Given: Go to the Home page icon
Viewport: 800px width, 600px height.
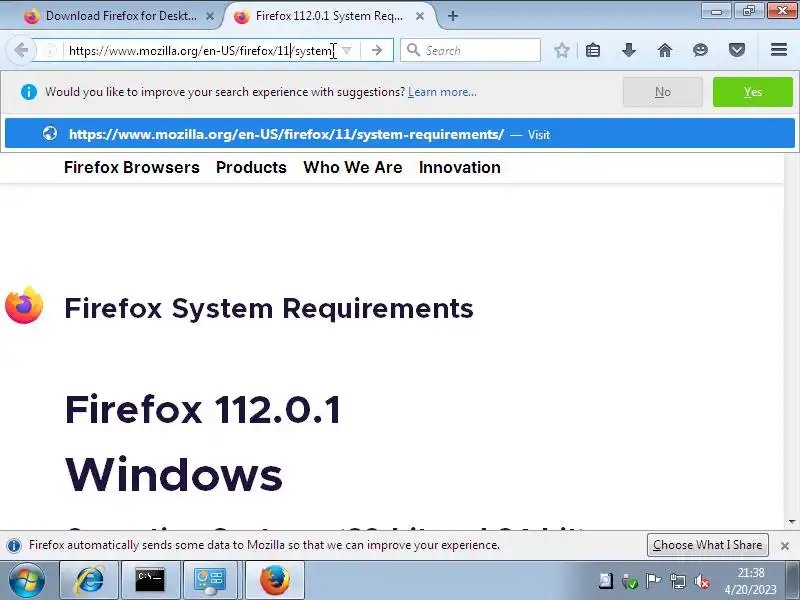Looking at the screenshot, I should click(x=664, y=50).
